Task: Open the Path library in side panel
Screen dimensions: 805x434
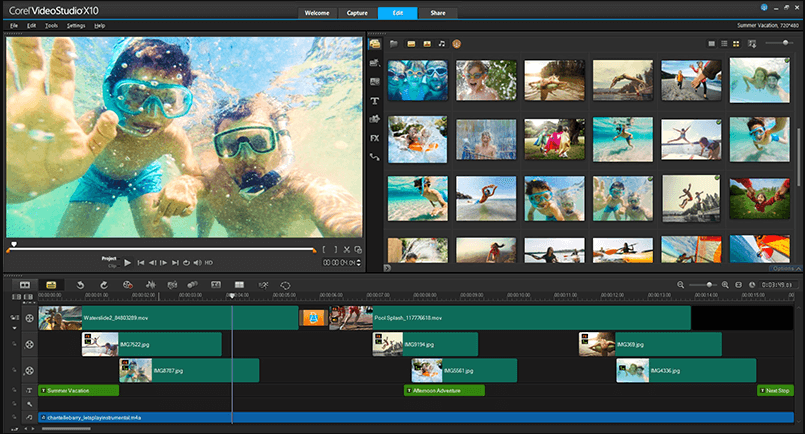Action: coord(374,157)
